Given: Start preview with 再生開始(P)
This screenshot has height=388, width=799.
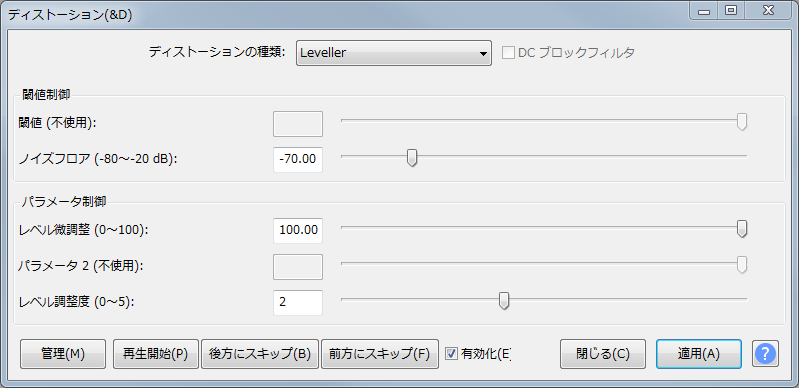Looking at the screenshot, I should [156, 354].
